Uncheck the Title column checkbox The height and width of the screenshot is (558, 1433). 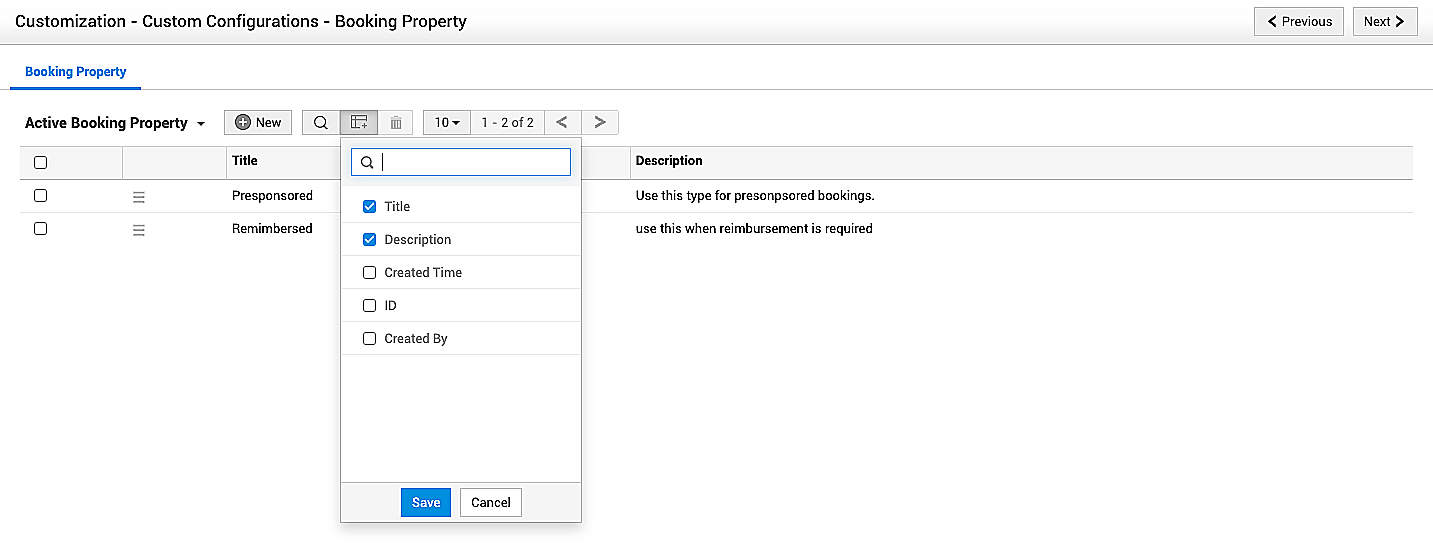(369, 206)
